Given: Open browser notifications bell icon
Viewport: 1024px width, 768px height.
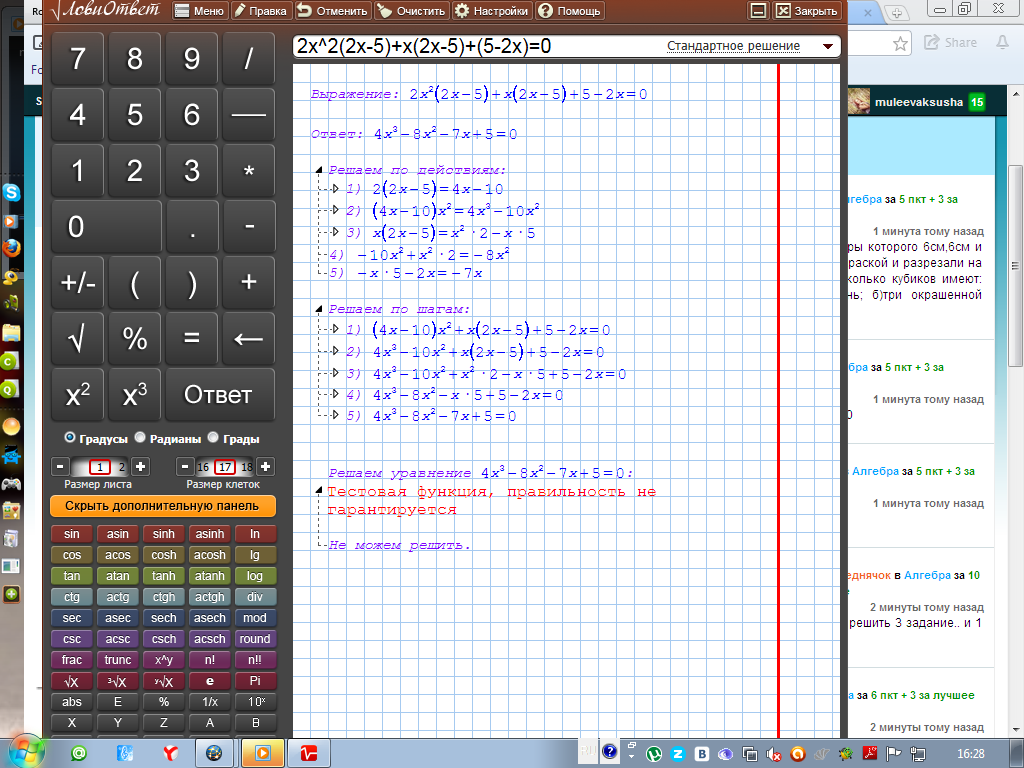Looking at the screenshot, I should (x=1002, y=42).
